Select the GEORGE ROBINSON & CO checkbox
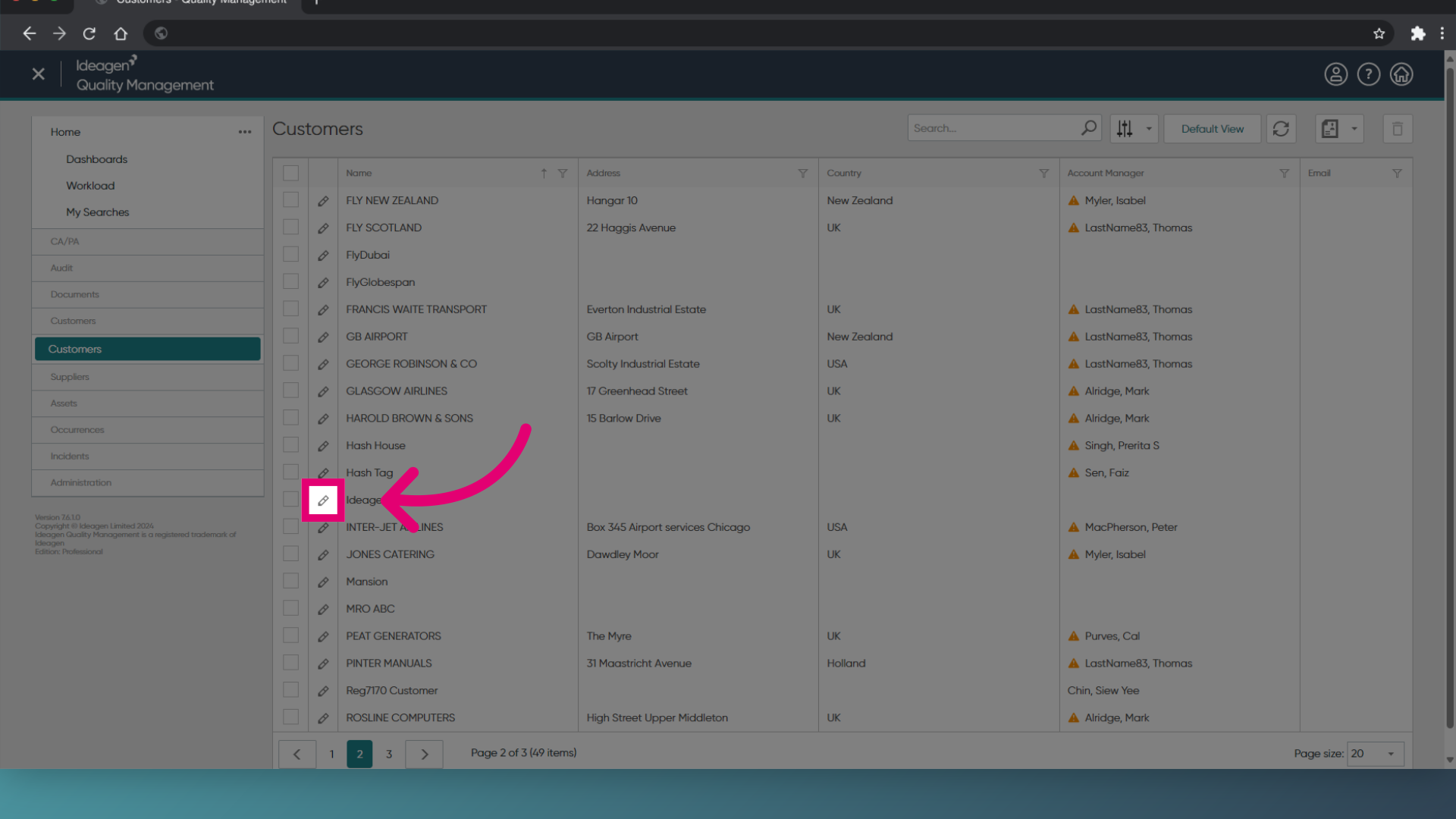 290,363
